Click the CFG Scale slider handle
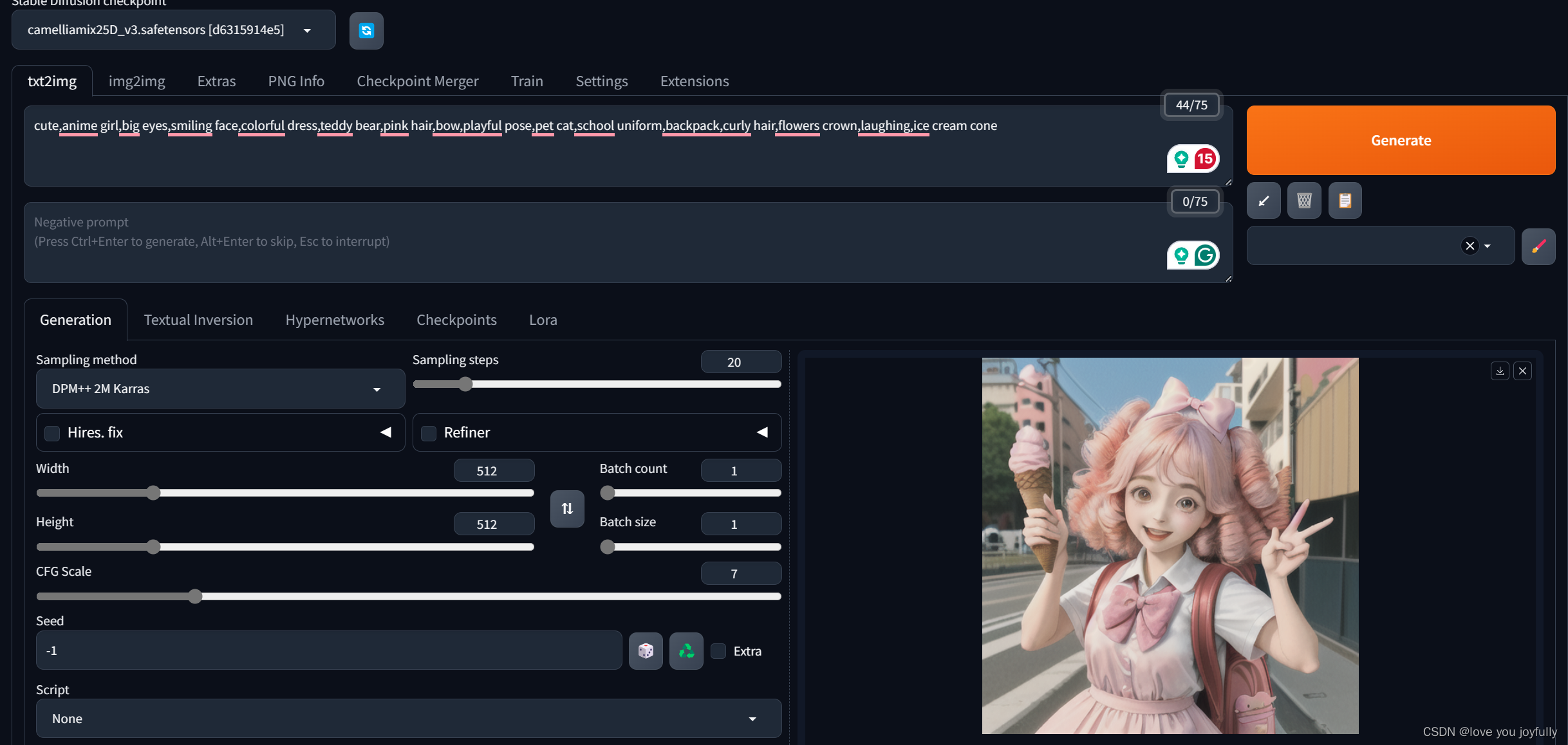The image size is (1568, 745). click(x=195, y=596)
